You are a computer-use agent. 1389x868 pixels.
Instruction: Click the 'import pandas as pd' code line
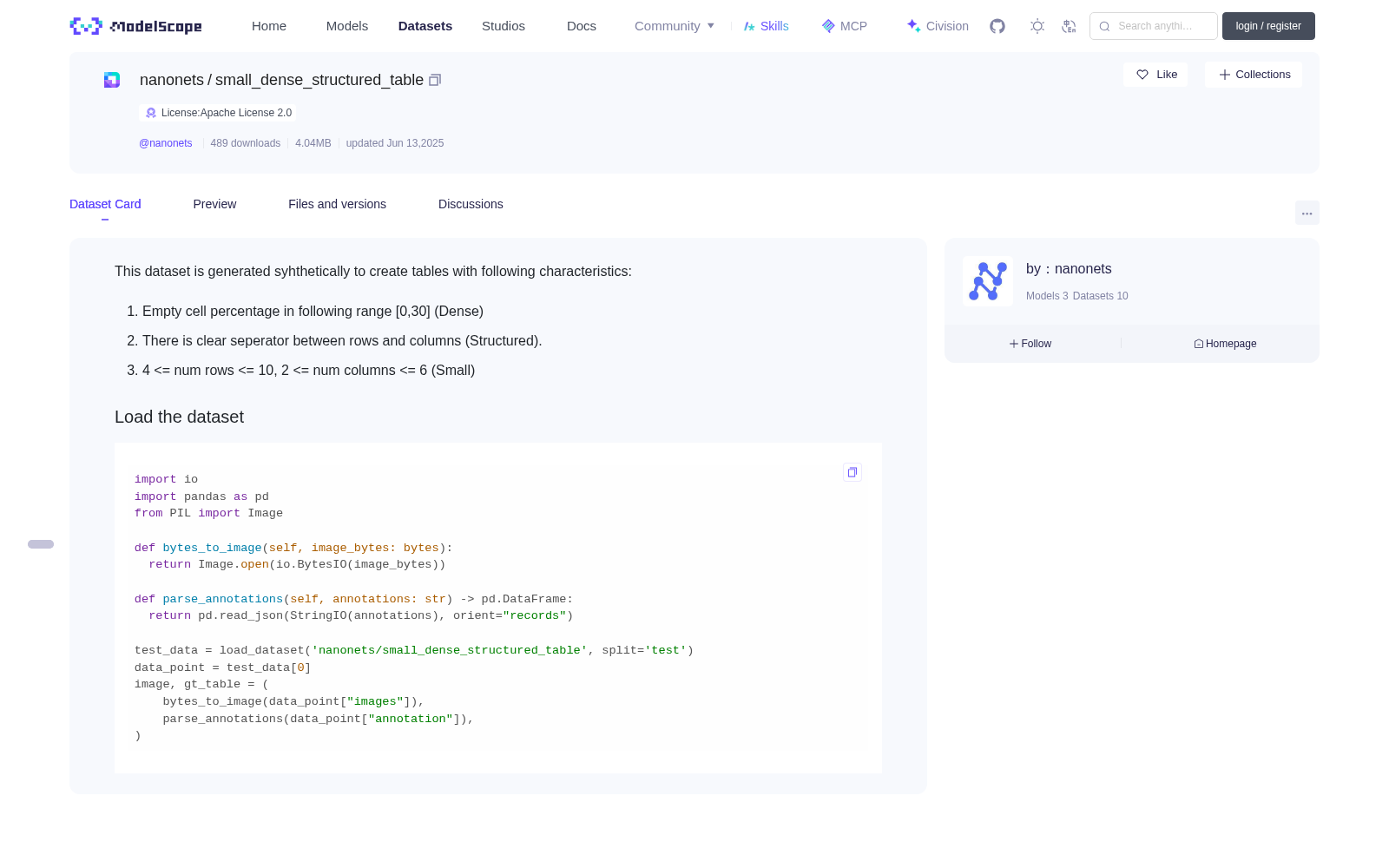click(201, 496)
